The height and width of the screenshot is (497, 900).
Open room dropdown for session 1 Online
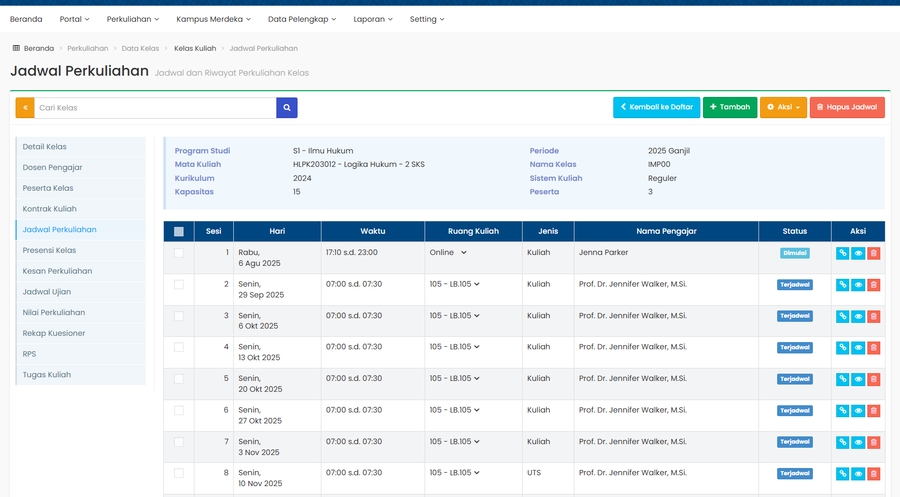coord(448,253)
